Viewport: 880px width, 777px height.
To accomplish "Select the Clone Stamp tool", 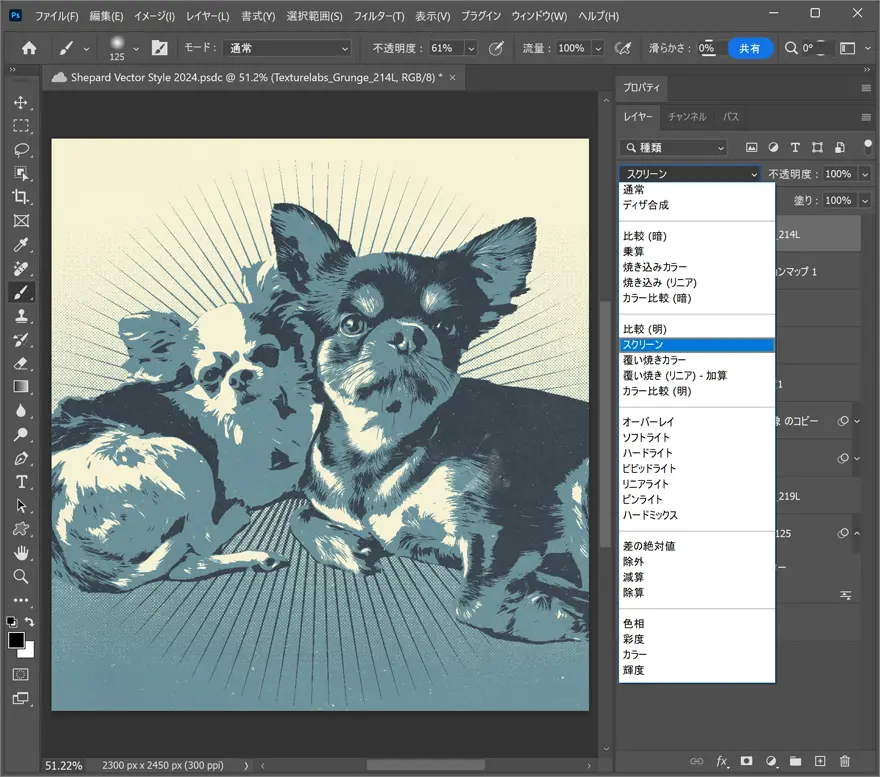I will 21,316.
